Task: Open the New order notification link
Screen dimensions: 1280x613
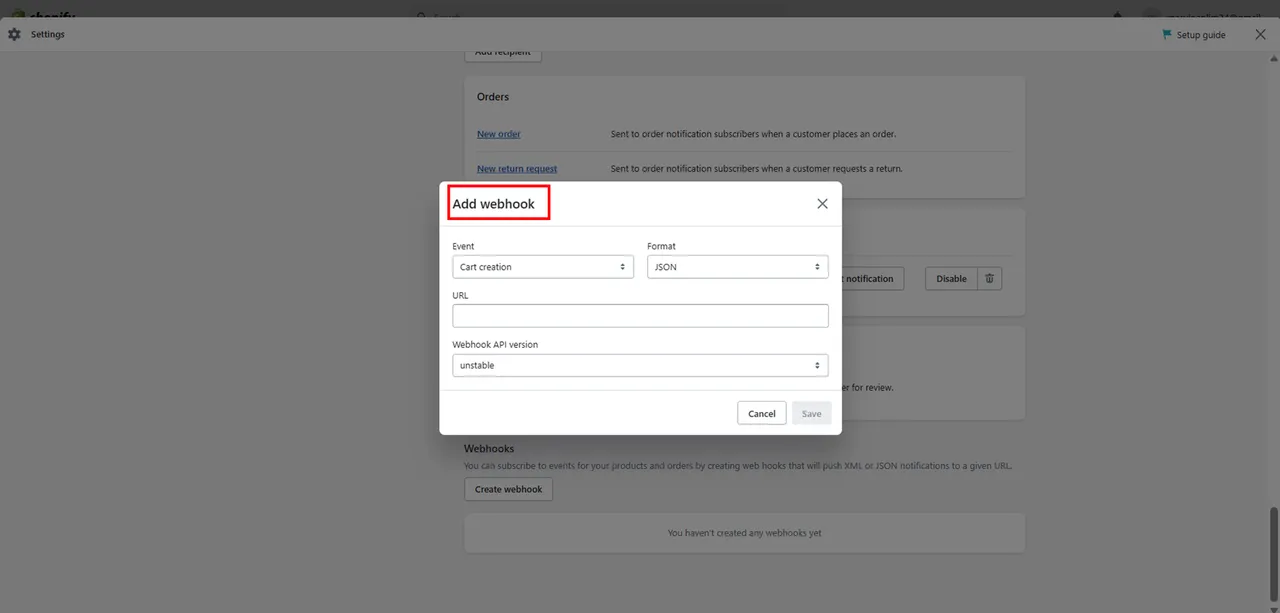Action: pyautogui.click(x=498, y=134)
